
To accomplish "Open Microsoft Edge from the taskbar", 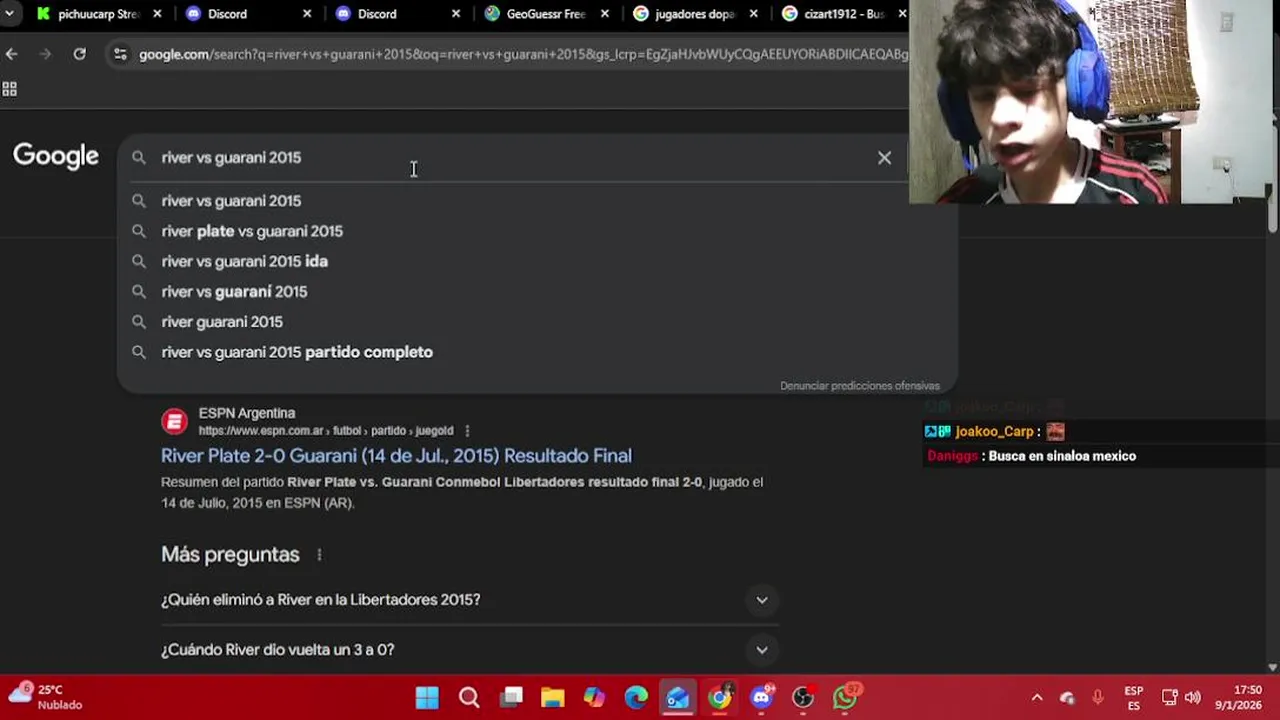I will pyautogui.click(x=636, y=697).
